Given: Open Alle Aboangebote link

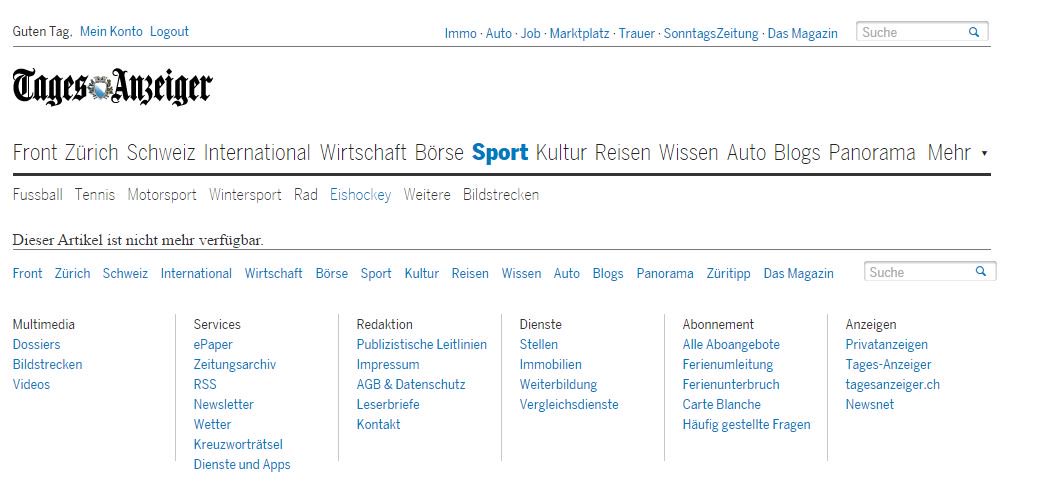Looking at the screenshot, I should click(x=731, y=344).
